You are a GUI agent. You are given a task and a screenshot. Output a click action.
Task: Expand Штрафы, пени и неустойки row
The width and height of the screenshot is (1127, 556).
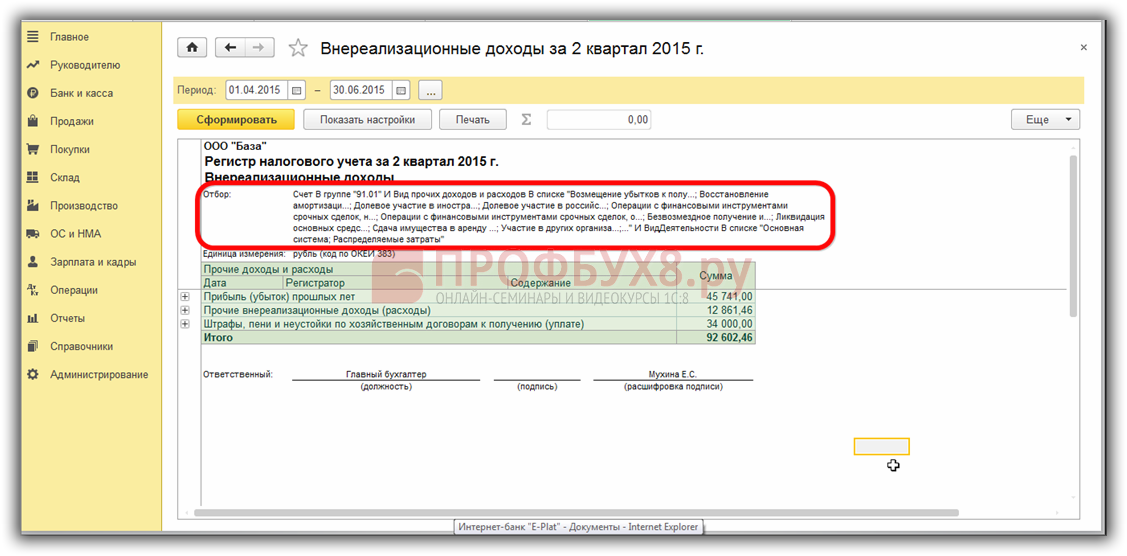pyautogui.click(x=184, y=324)
